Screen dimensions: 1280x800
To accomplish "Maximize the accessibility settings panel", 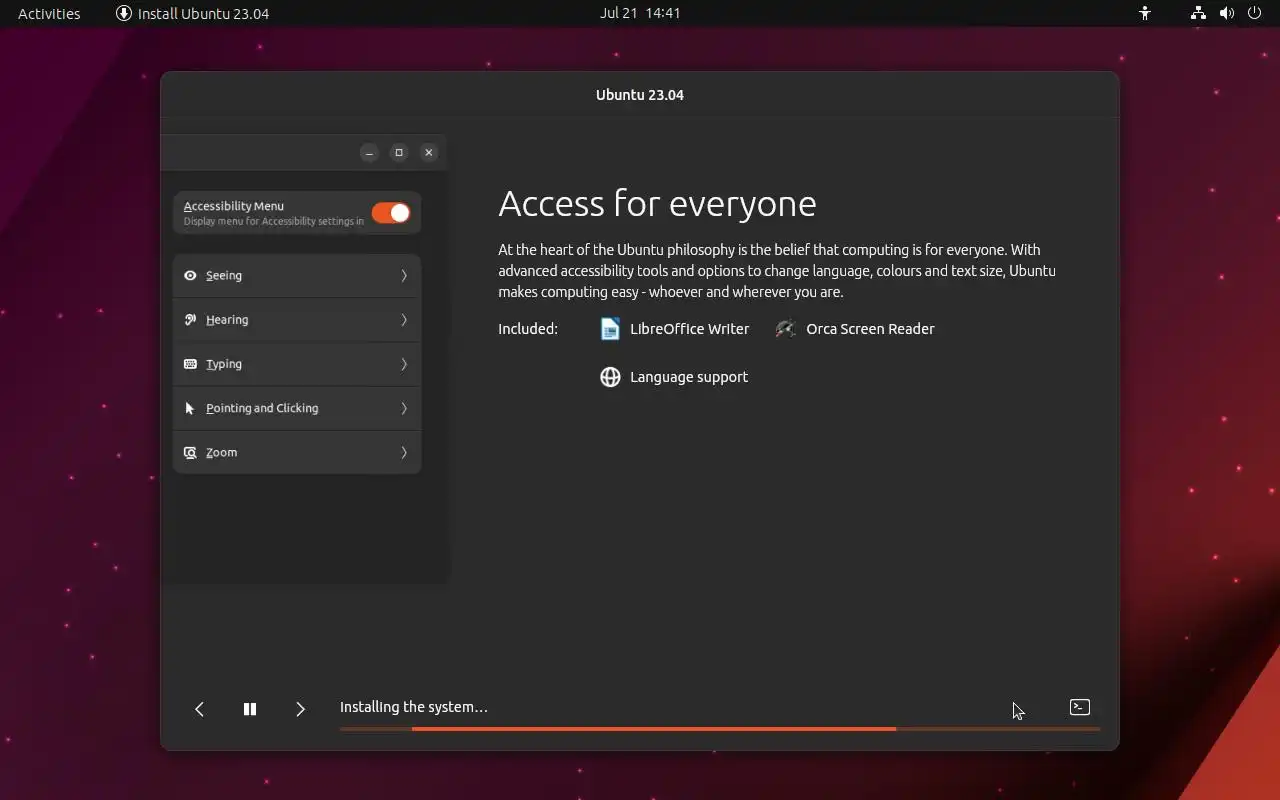I will [x=399, y=153].
